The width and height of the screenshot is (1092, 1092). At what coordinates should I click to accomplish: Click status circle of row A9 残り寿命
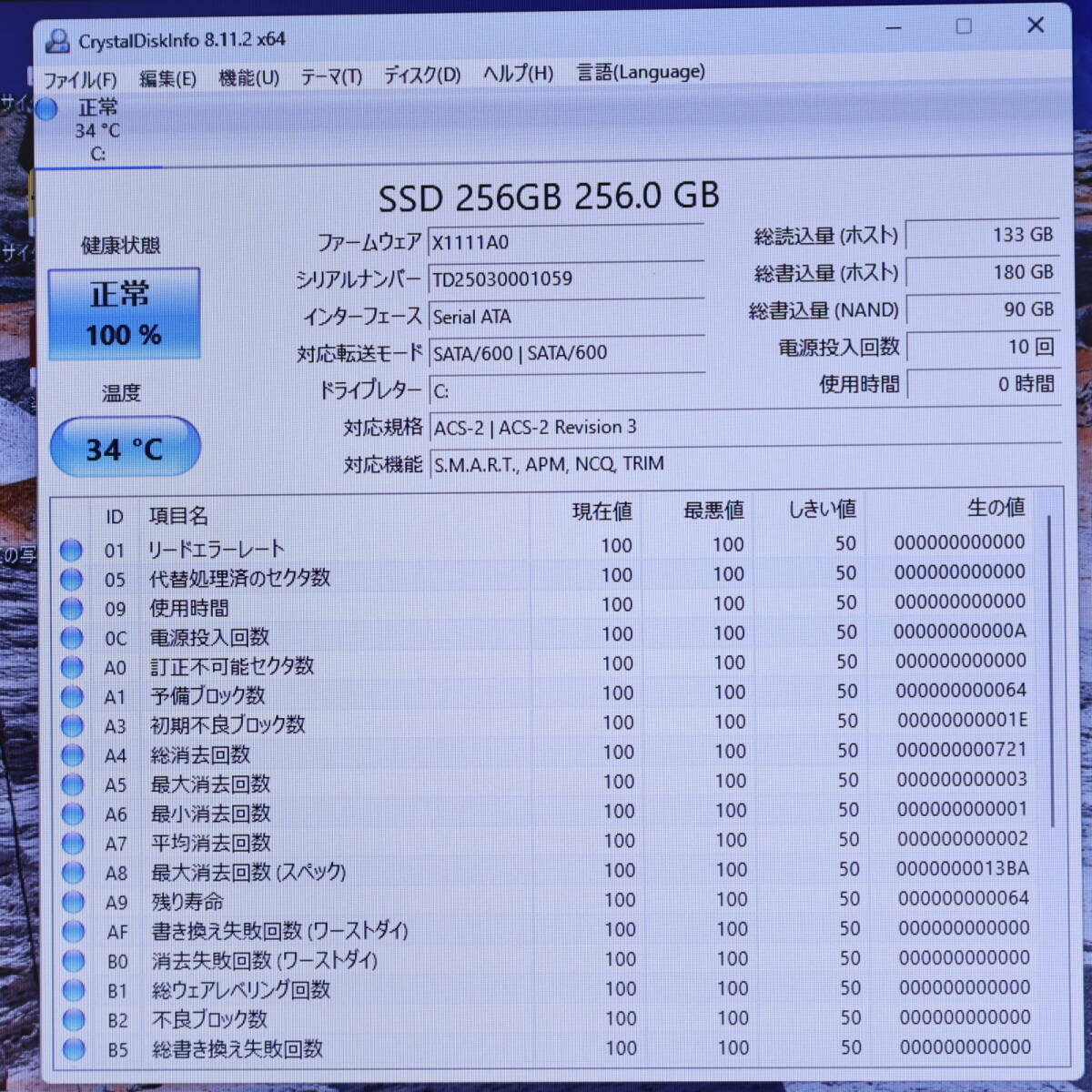(x=73, y=902)
